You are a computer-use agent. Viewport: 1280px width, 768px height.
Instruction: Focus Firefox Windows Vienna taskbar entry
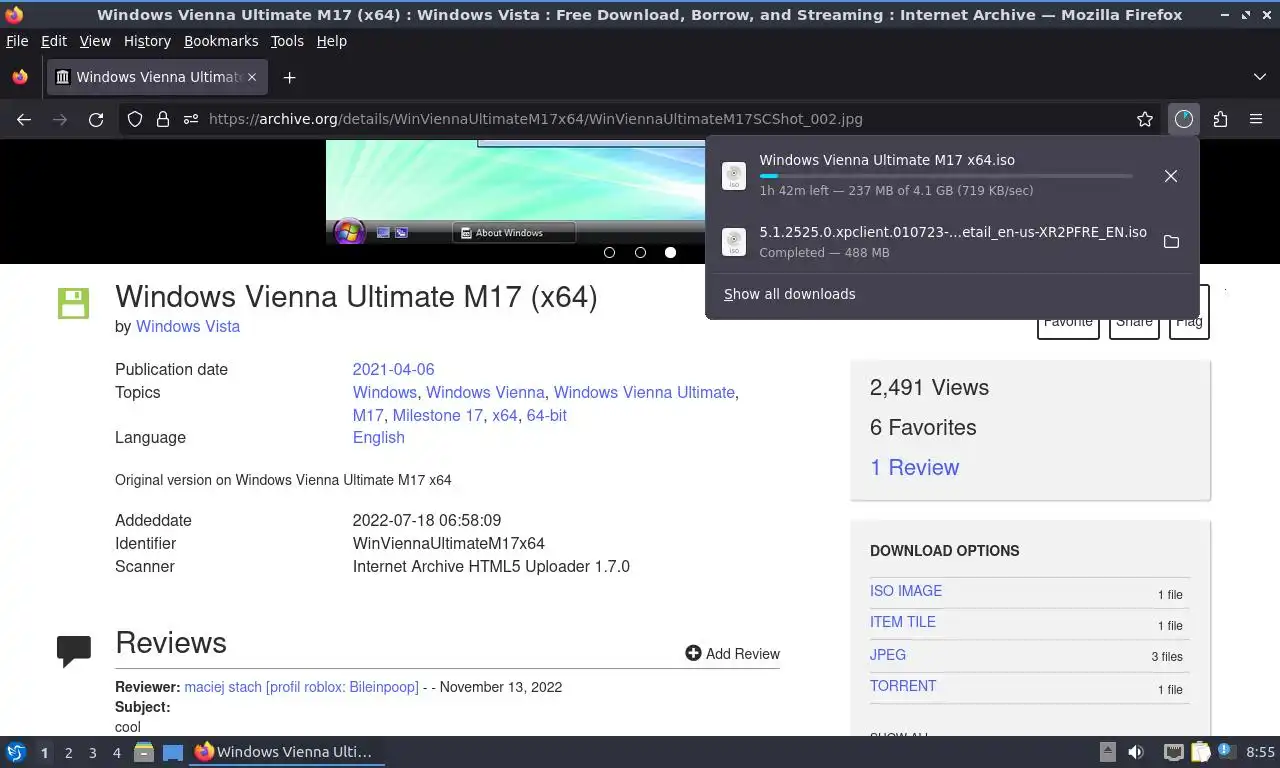[287, 752]
